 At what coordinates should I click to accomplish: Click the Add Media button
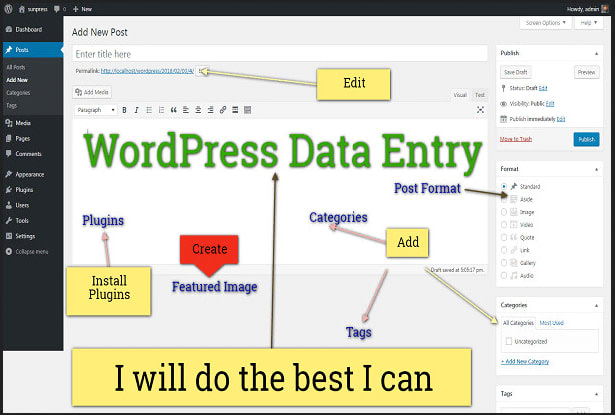92,92
